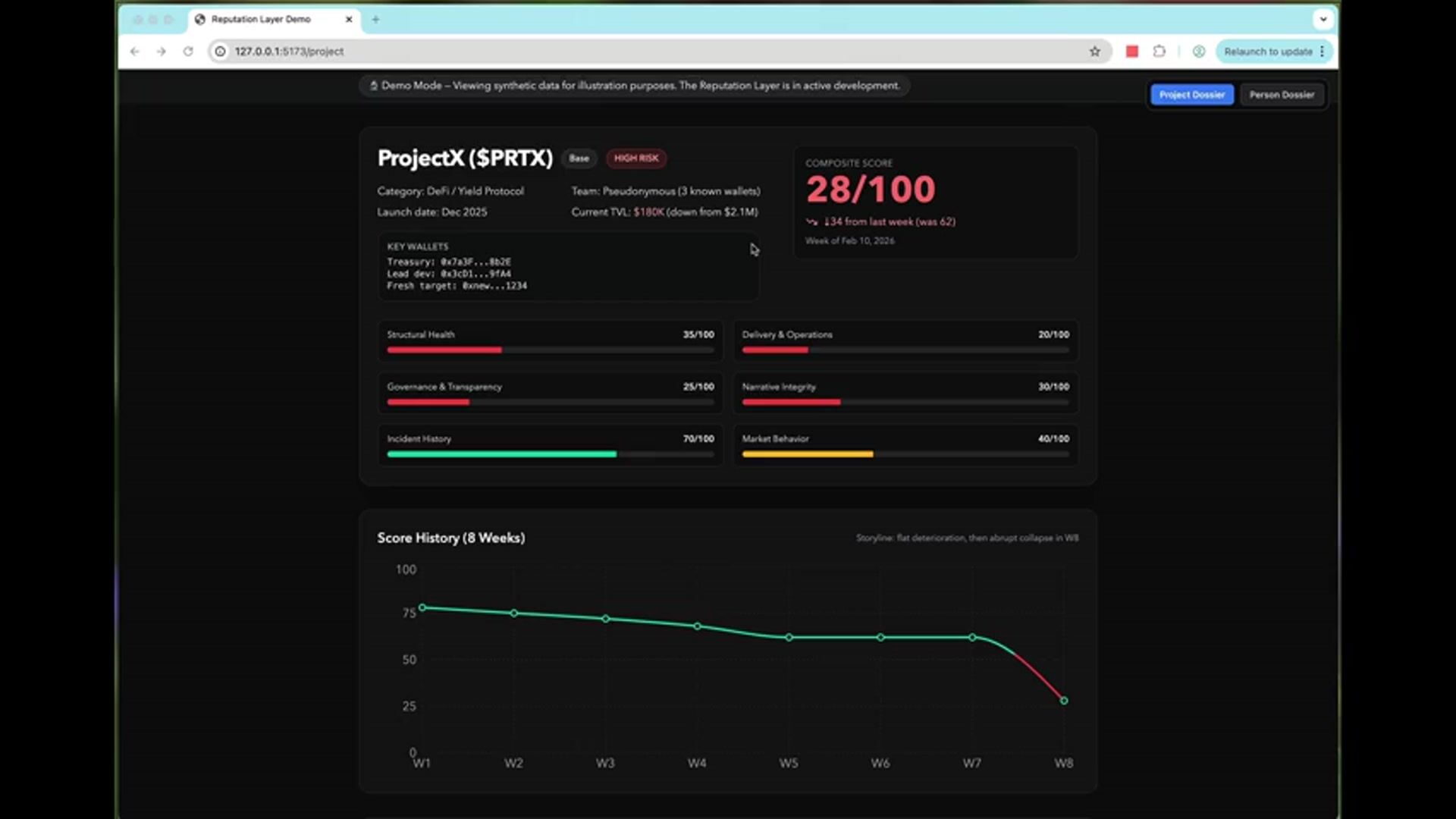Screen dimensions: 1456x819
Task: Click the browser back arrow
Action: coord(135,52)
